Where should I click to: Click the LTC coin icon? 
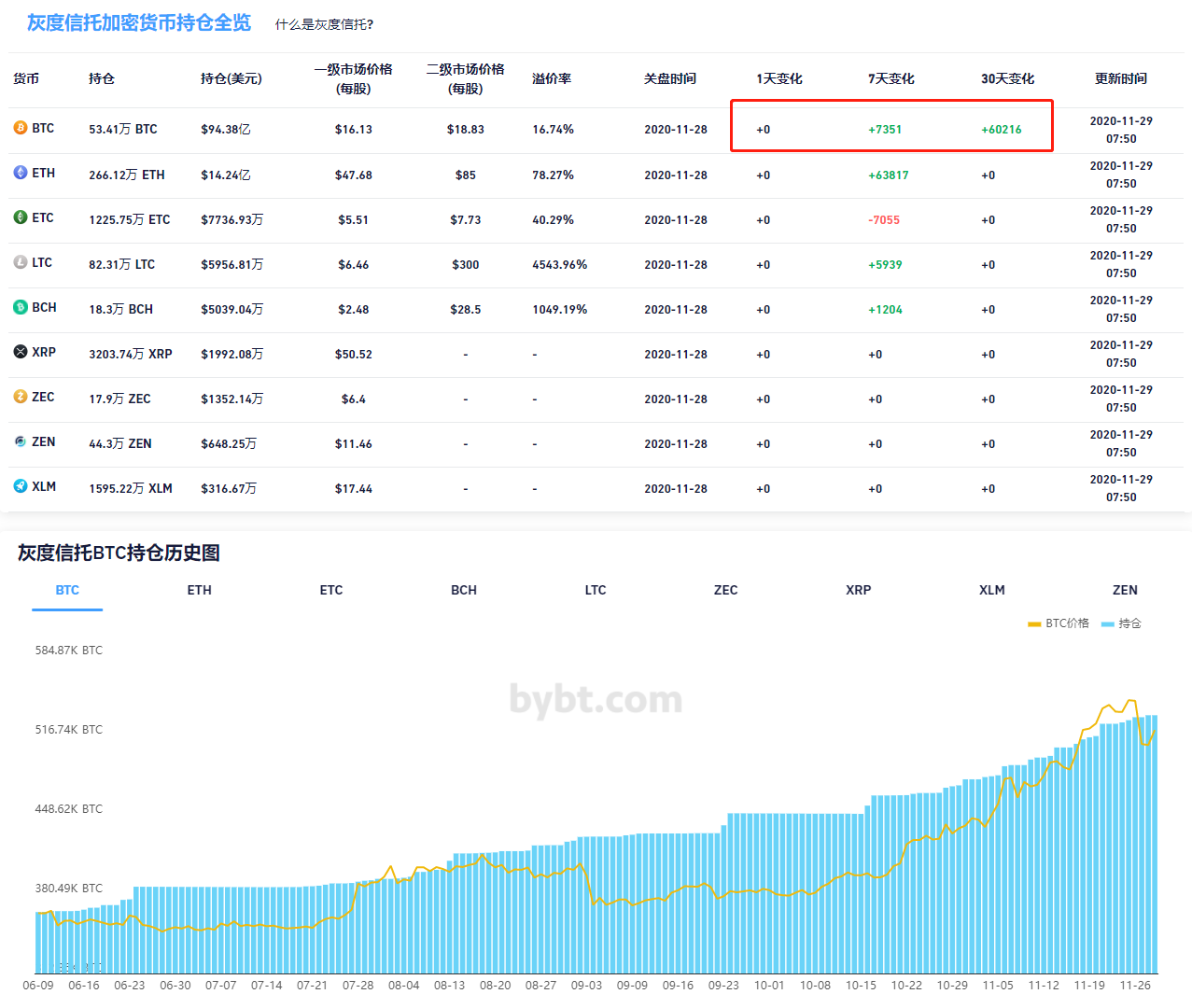point(21,262)
